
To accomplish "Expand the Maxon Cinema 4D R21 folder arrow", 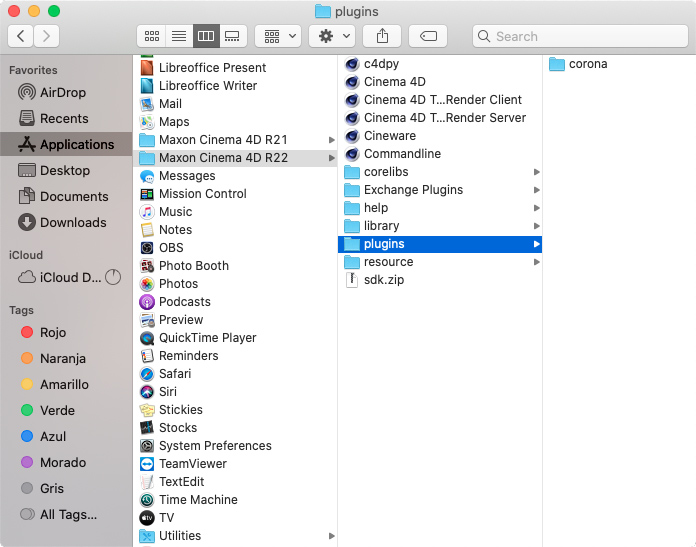I will [x=331, y=140].
